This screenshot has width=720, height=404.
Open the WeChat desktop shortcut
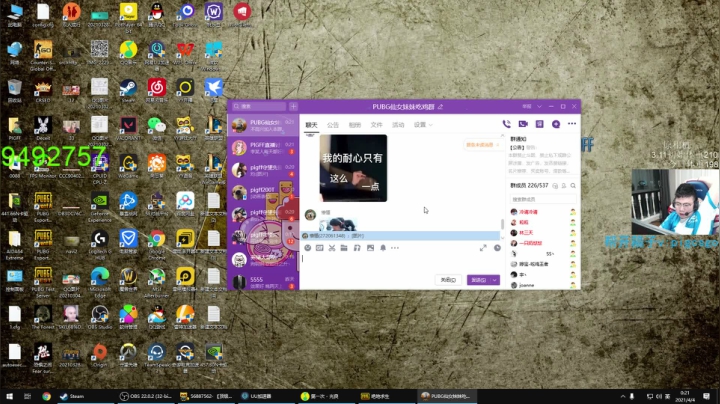[157, 128]
